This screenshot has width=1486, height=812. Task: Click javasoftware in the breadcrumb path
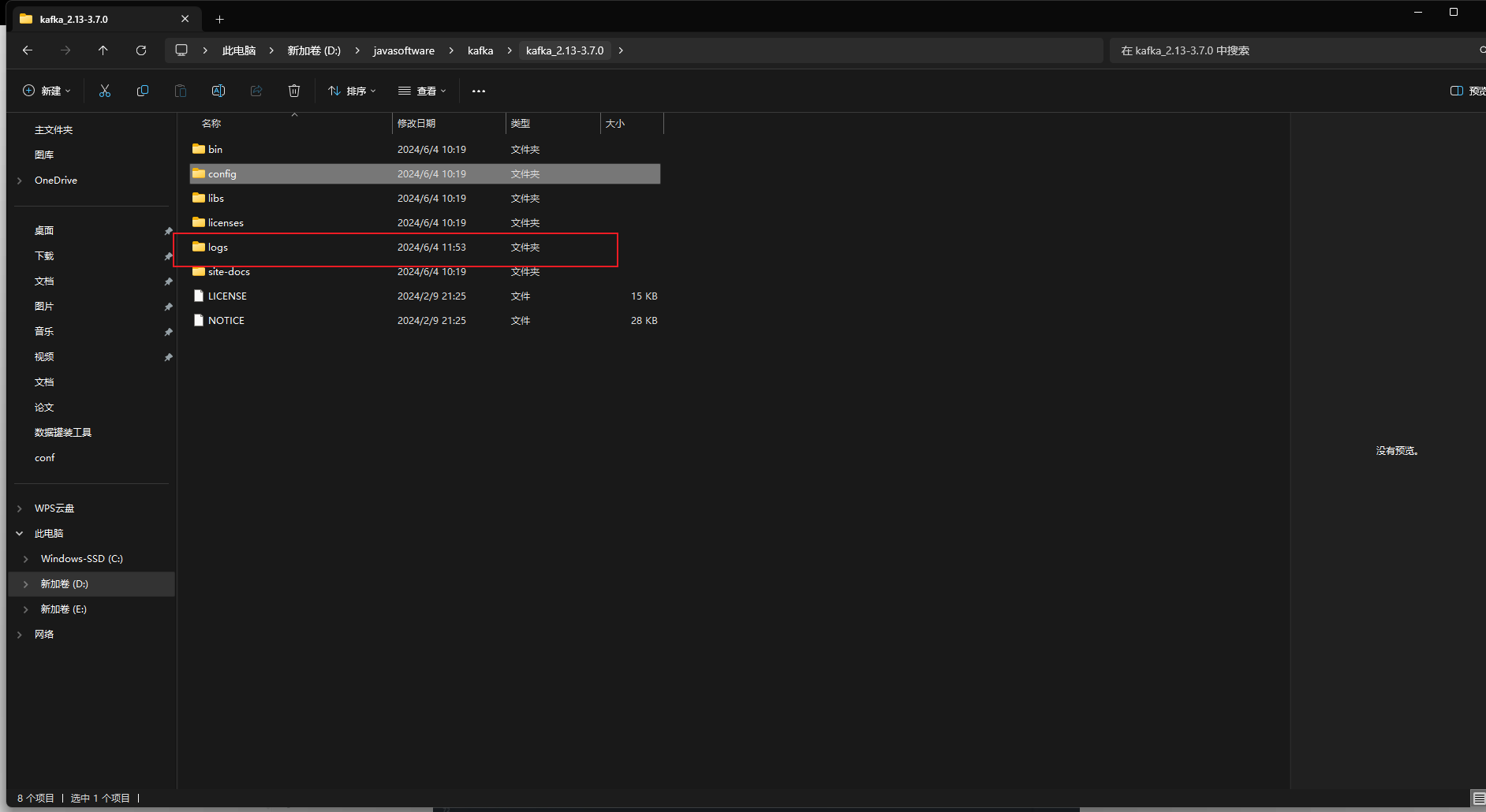tap(404, 50)
